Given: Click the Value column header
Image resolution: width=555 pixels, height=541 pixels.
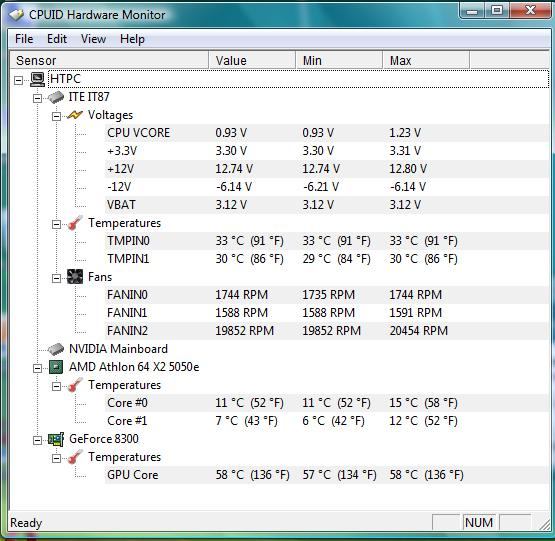Looking at the screenshot, I should pyautogui.click(x=252, y=60).
